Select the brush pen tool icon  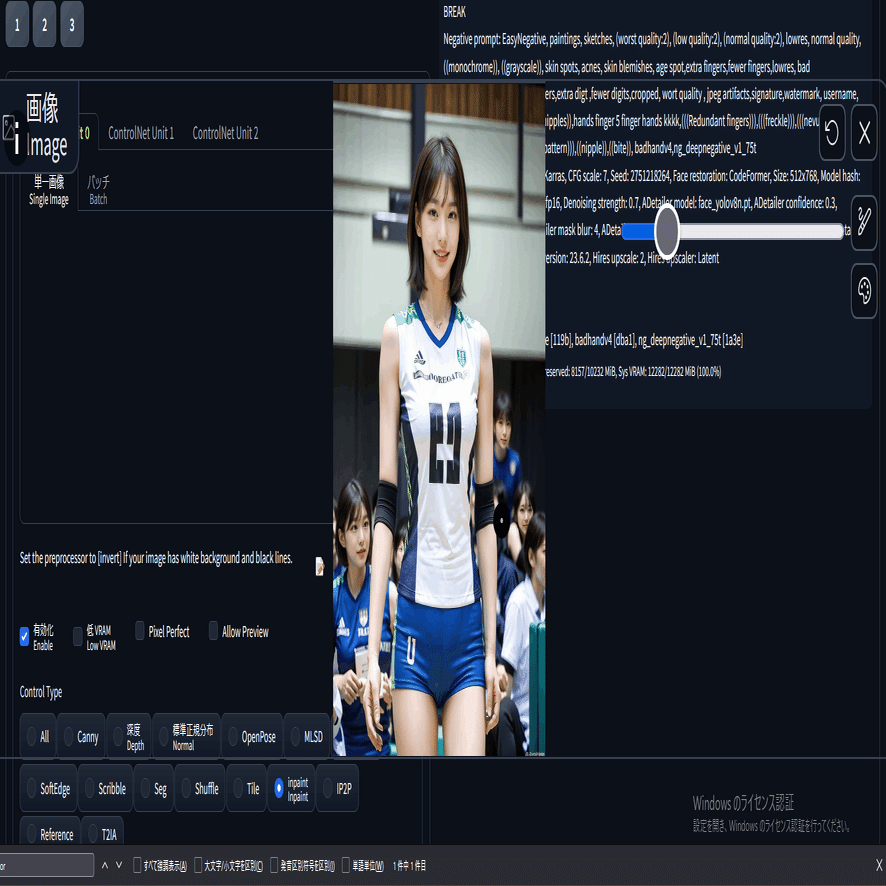pos(864,222)
